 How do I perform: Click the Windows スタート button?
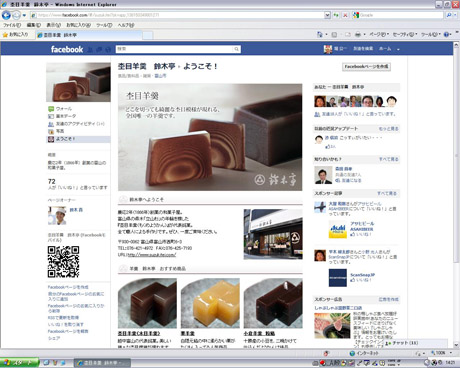(19, 363)
